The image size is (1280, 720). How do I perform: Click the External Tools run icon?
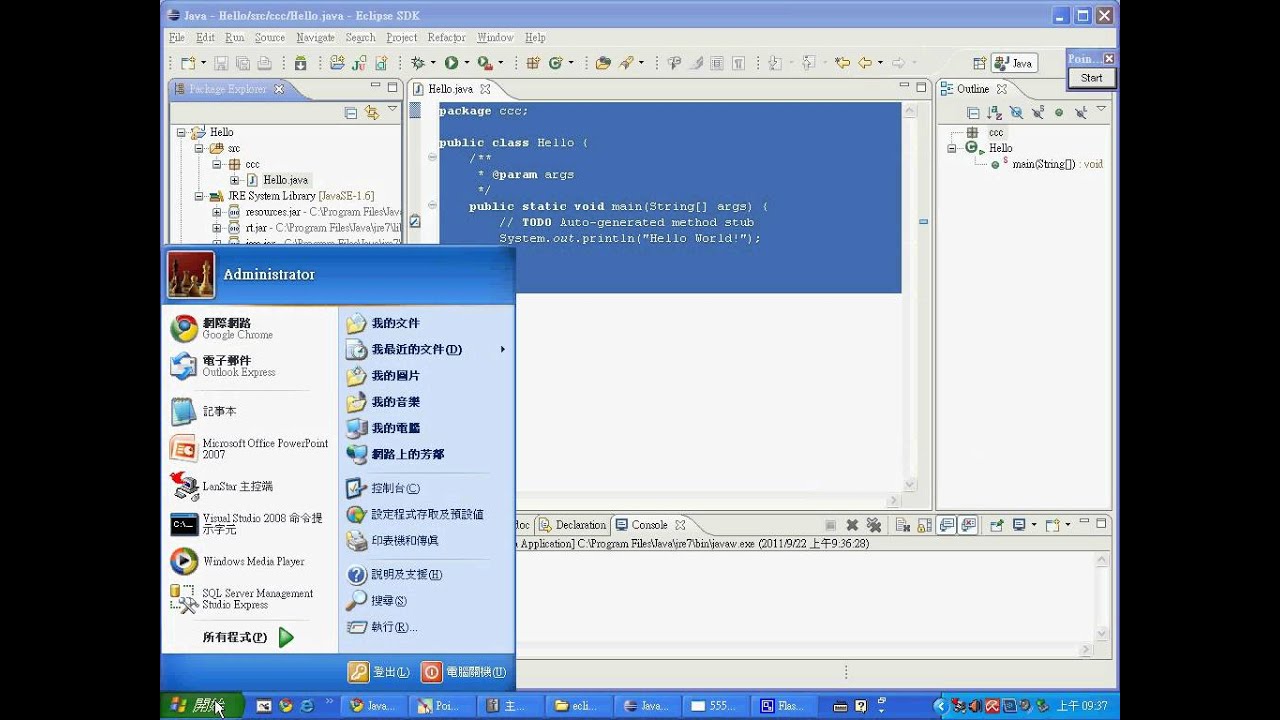484,63
